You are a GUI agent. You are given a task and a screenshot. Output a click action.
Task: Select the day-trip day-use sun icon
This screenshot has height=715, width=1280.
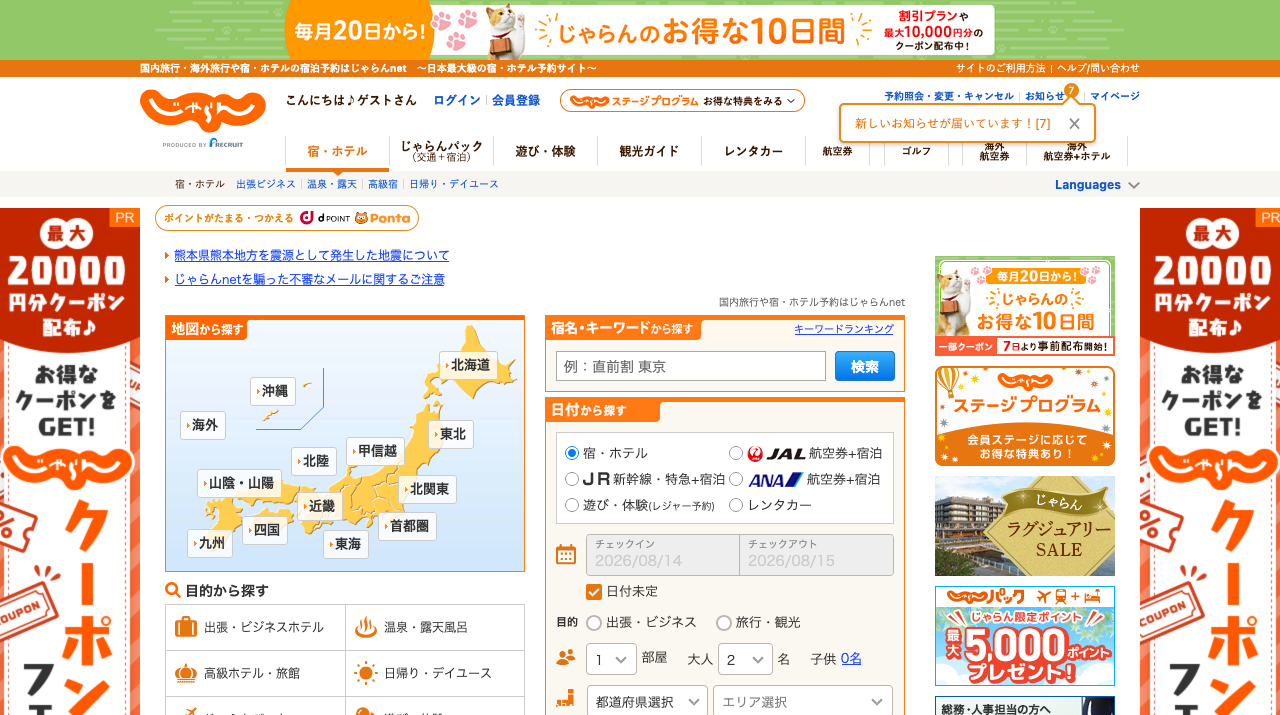click(366, 673)
